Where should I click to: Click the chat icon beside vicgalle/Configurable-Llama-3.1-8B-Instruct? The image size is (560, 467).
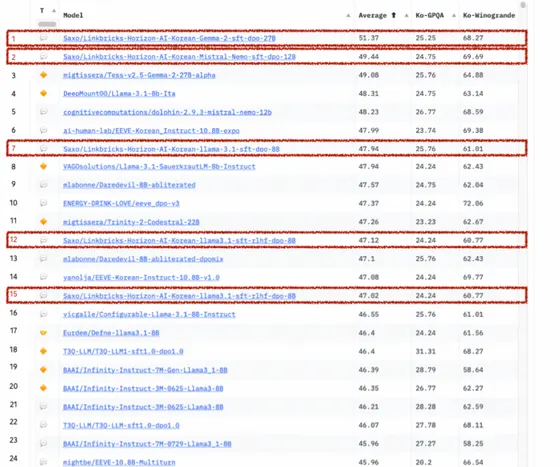44,314
